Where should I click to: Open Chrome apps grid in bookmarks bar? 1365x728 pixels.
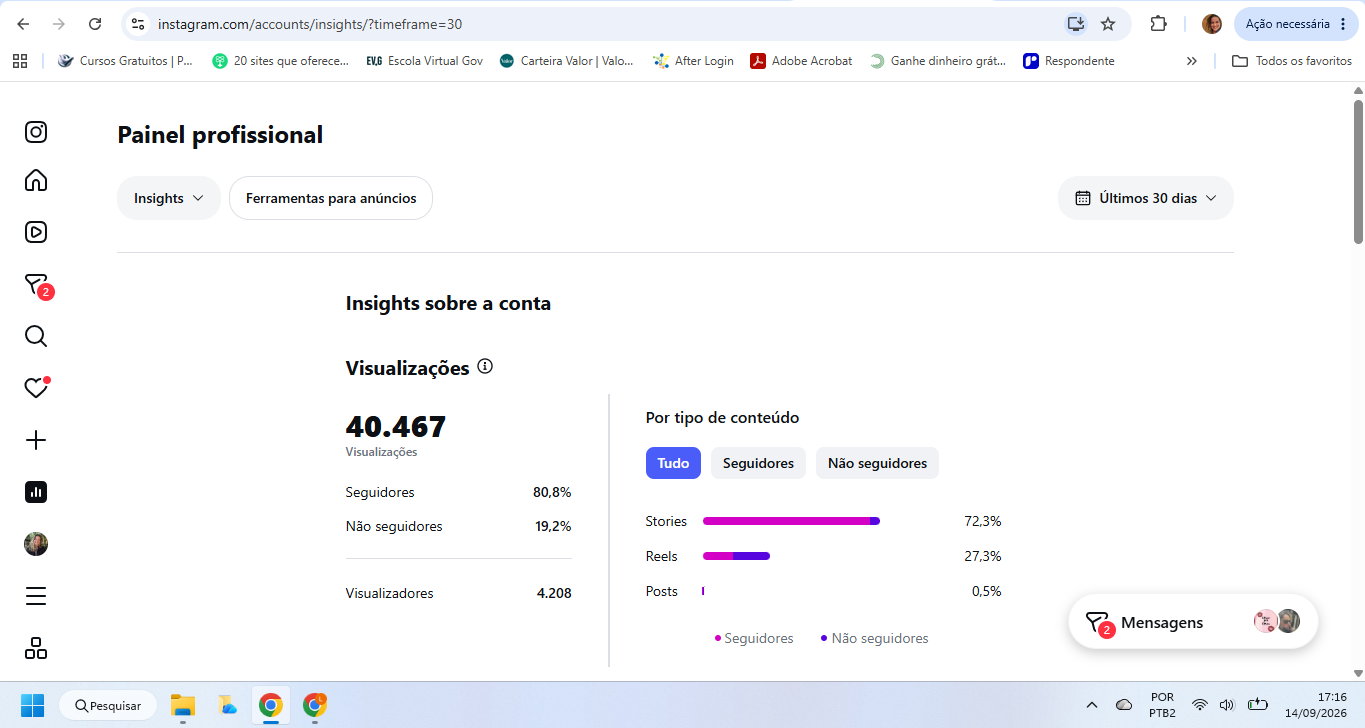pos(20,61)
